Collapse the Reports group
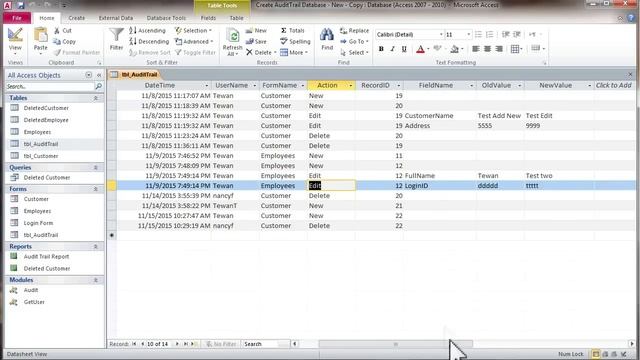The width and height of the screenshot is (640, 360). 96,247
